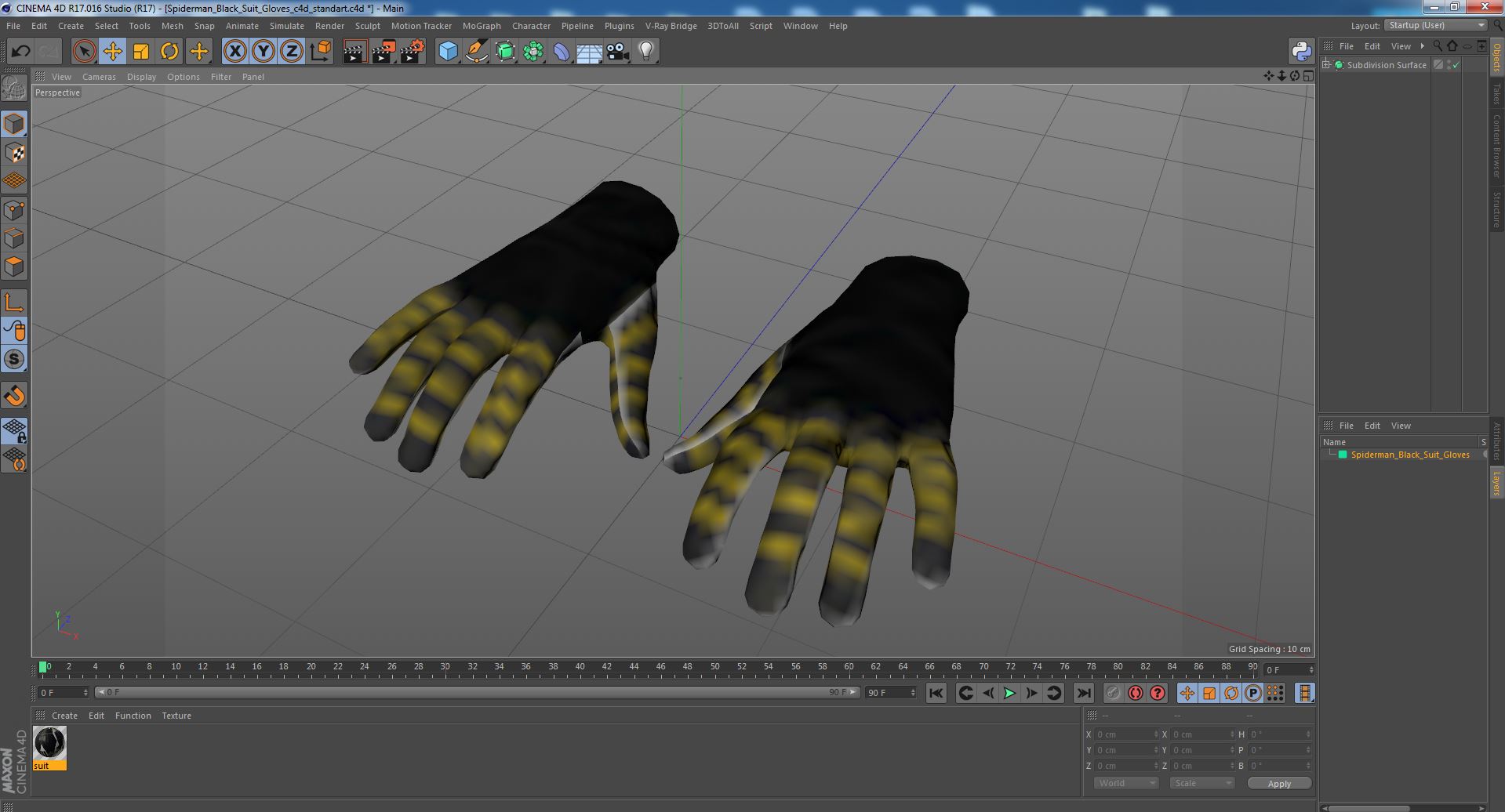Select the suit material thumbnail

[49, 743]
